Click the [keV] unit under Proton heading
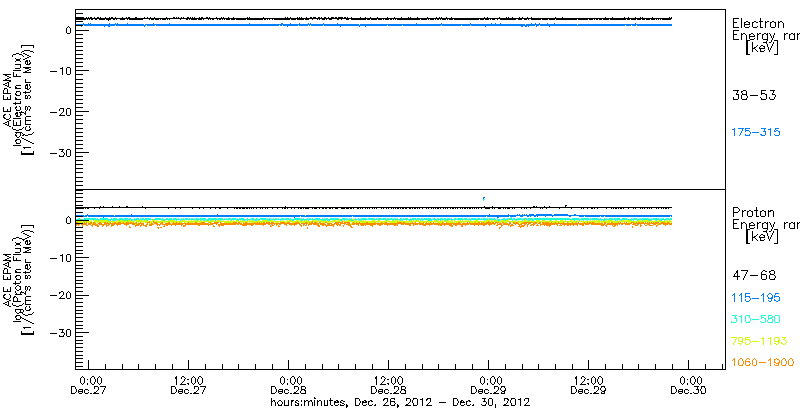Image resolution: width=800 pixels, height=410 pixels. (762, 237)
